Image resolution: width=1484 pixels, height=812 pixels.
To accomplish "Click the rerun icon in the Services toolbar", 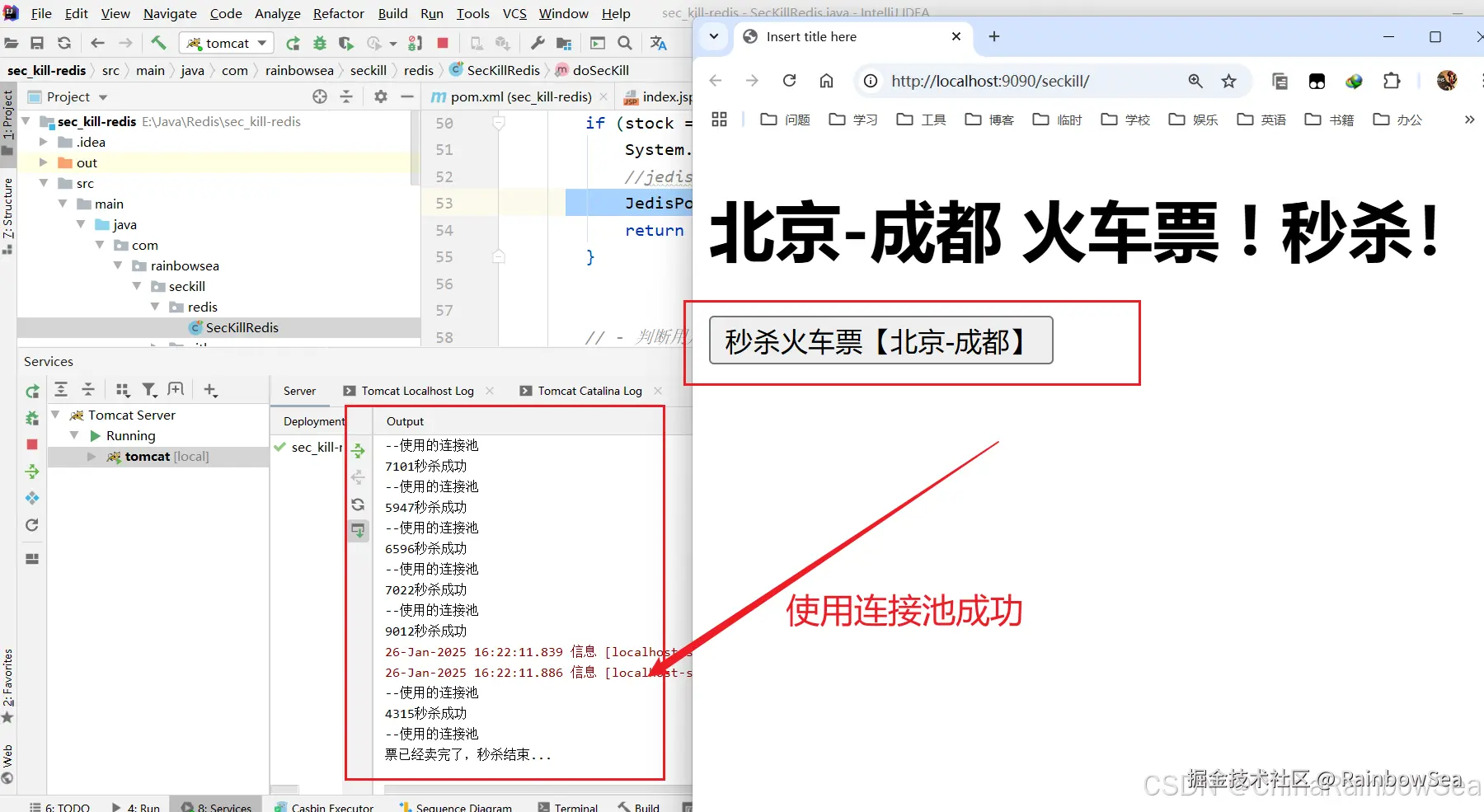I will [32, 389].
